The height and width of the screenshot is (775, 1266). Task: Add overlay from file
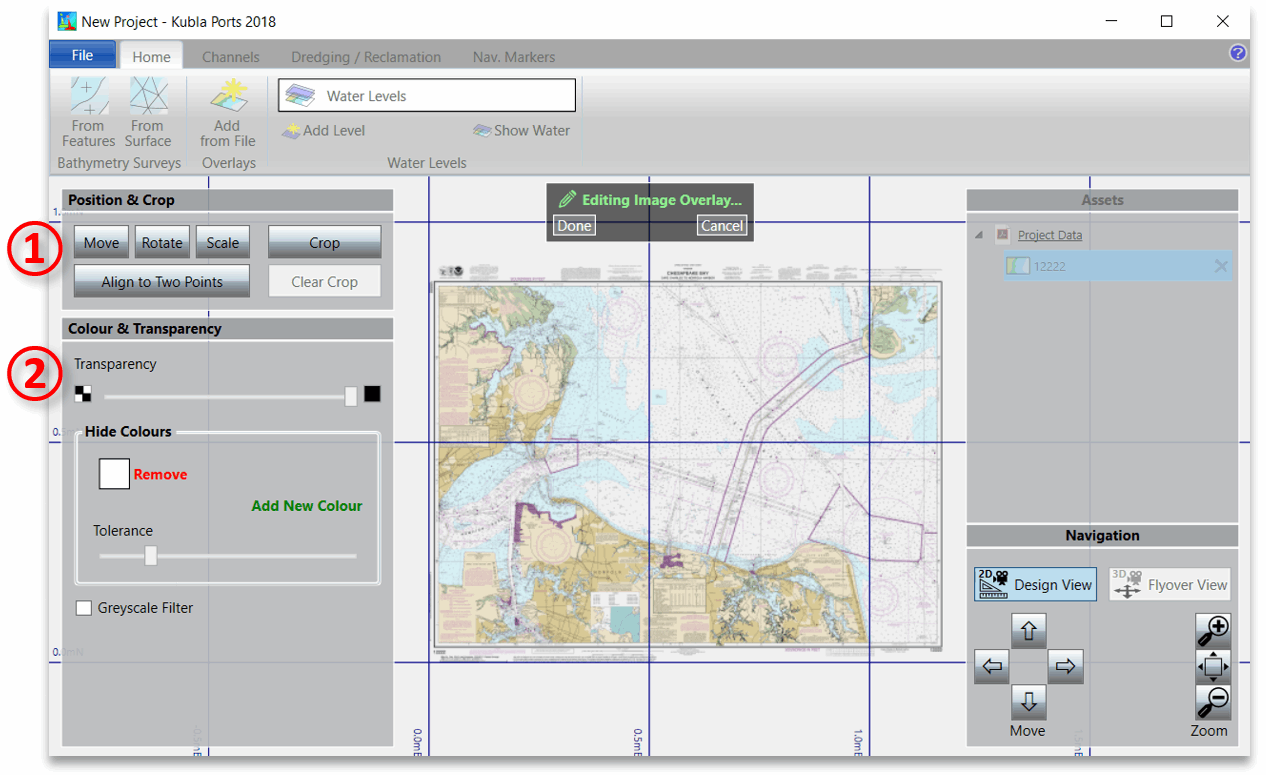[228, 112]
